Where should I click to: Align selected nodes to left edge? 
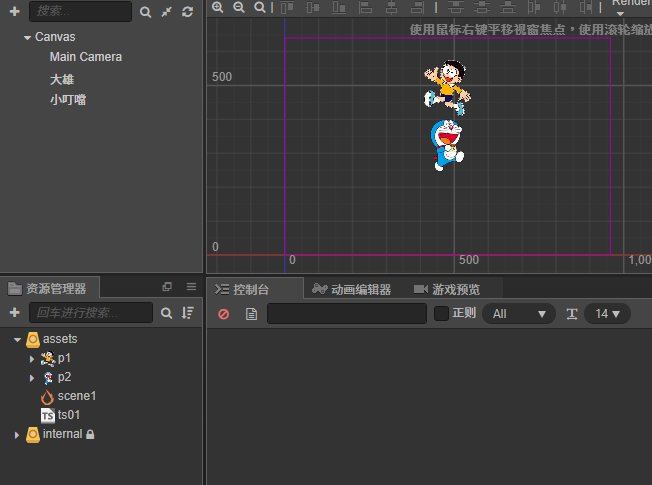coord(365,7)
